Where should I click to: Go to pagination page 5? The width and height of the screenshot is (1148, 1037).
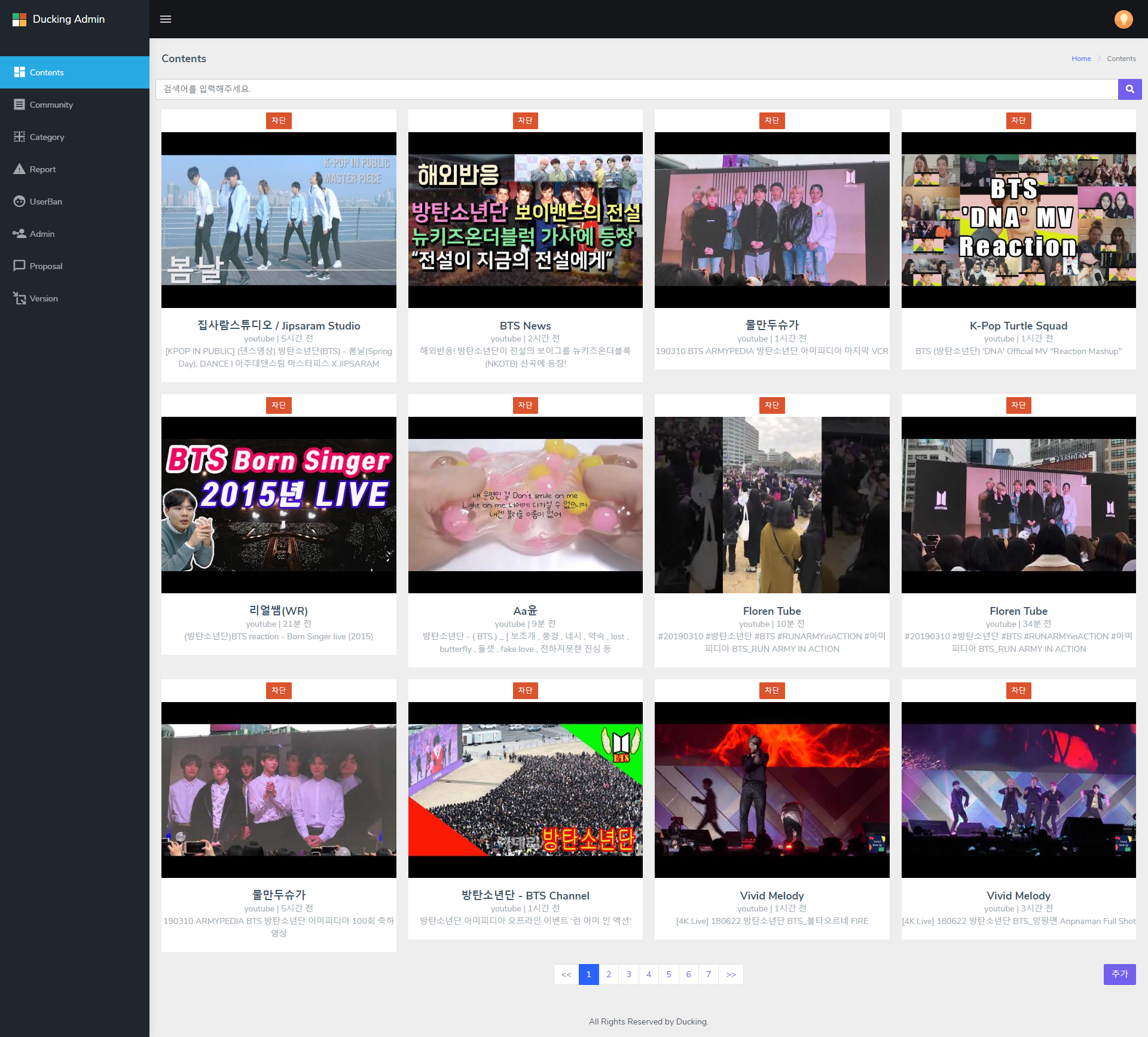(668, 974)
